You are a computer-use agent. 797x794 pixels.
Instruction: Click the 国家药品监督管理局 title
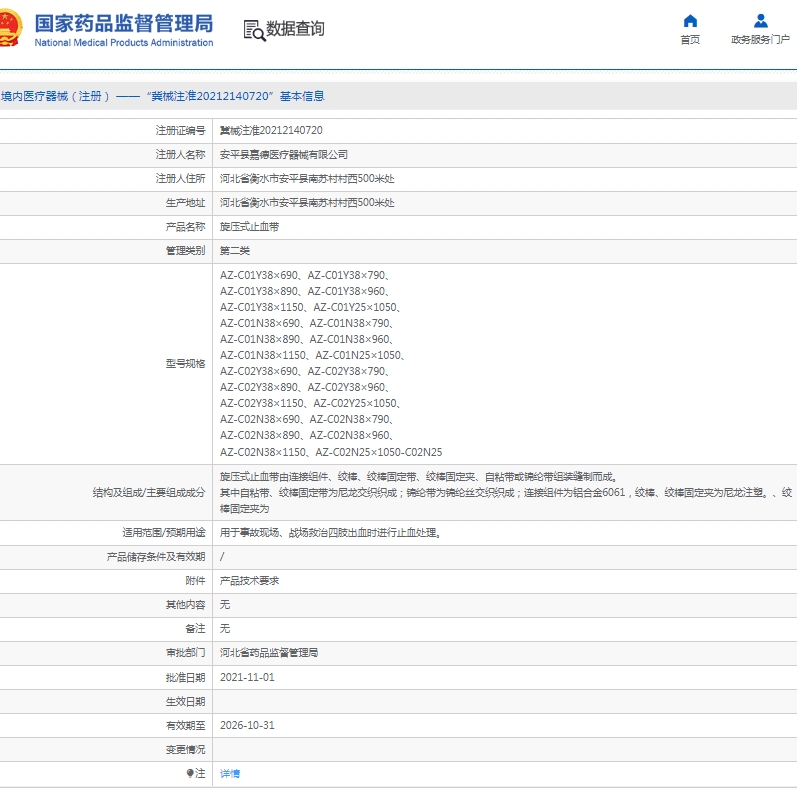[124, 23]
